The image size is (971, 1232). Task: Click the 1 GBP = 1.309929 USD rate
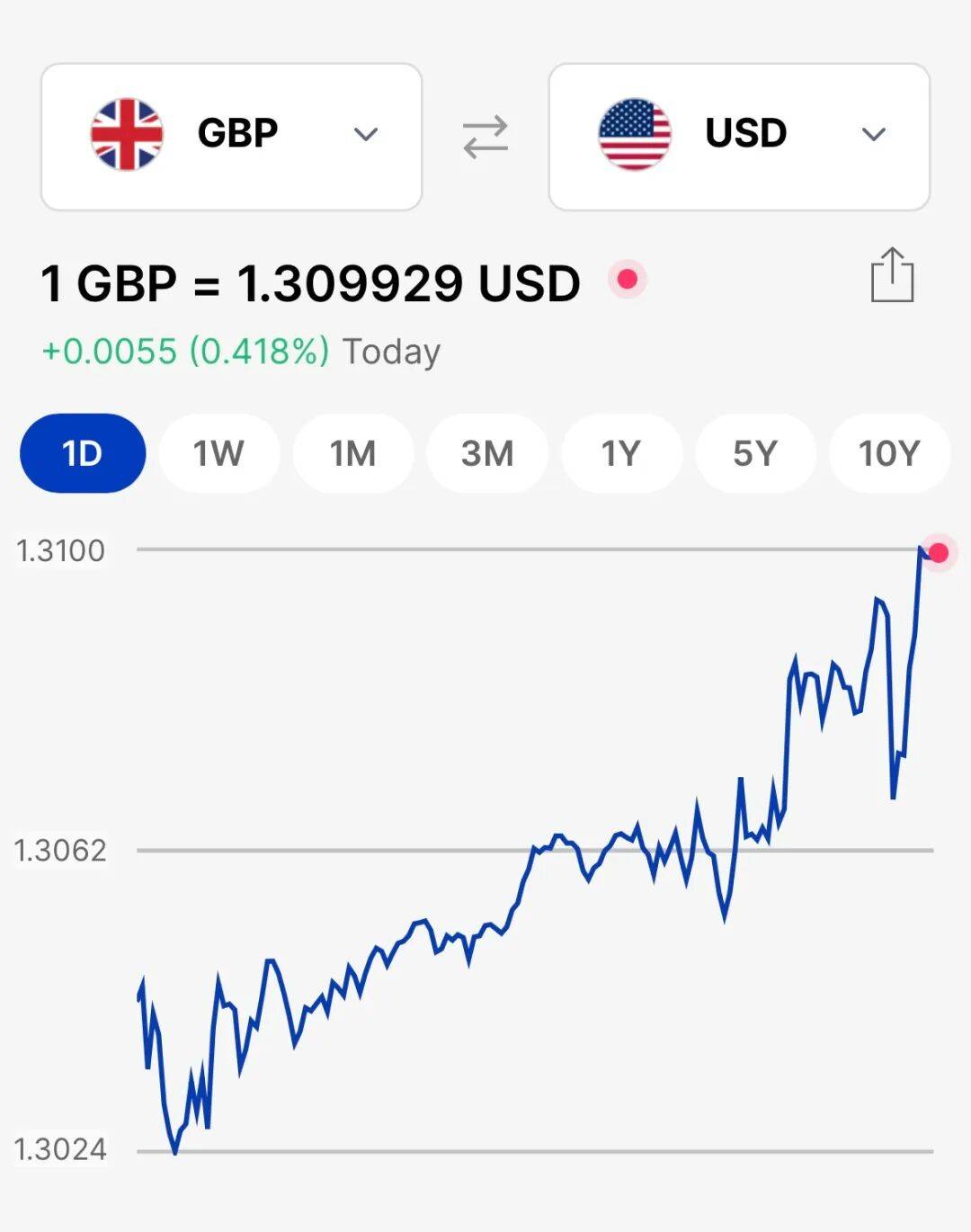[310, 283]
